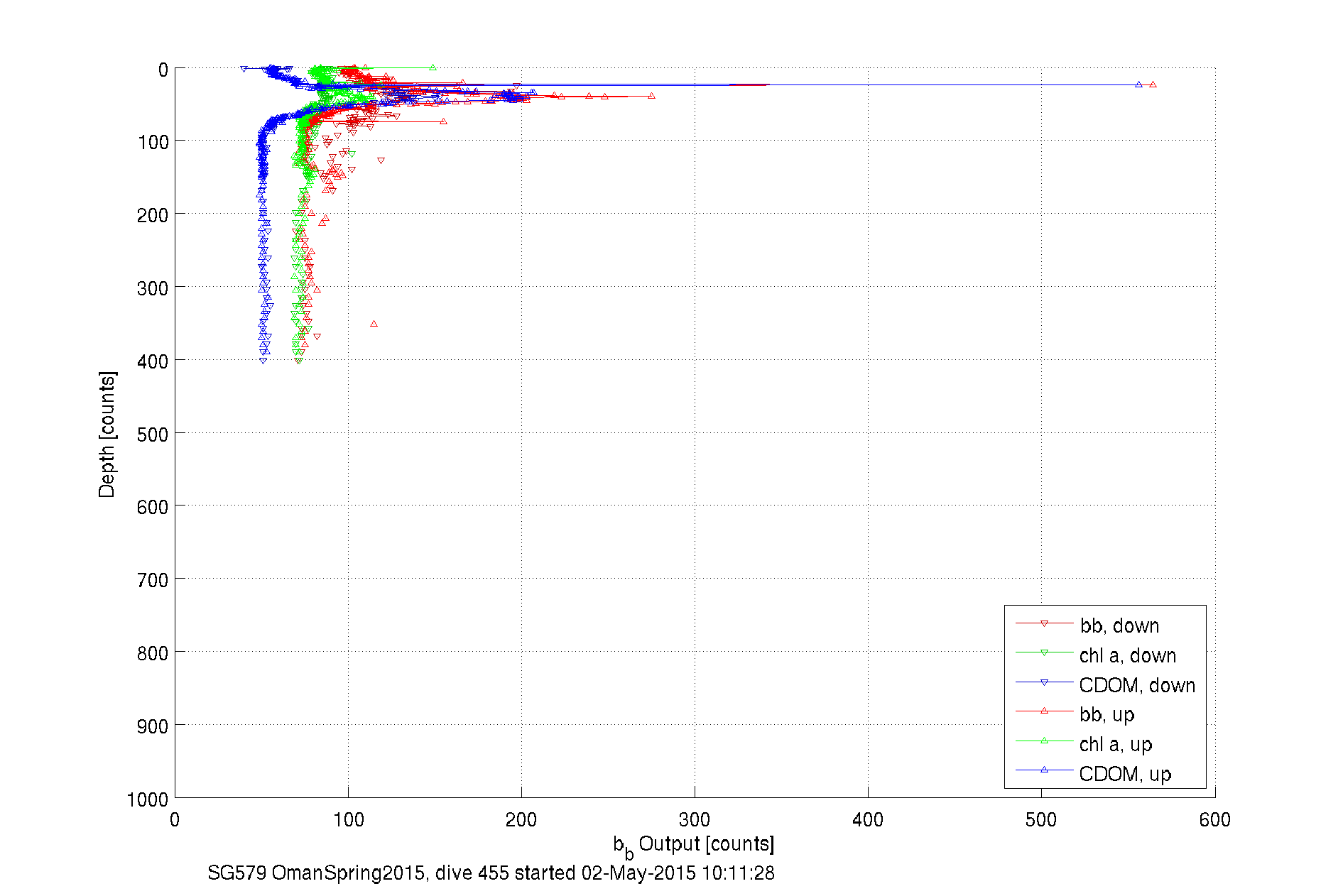
Task: Click the blue CDOM outlier marker near 555 counts
Action: coord(1138,84)
